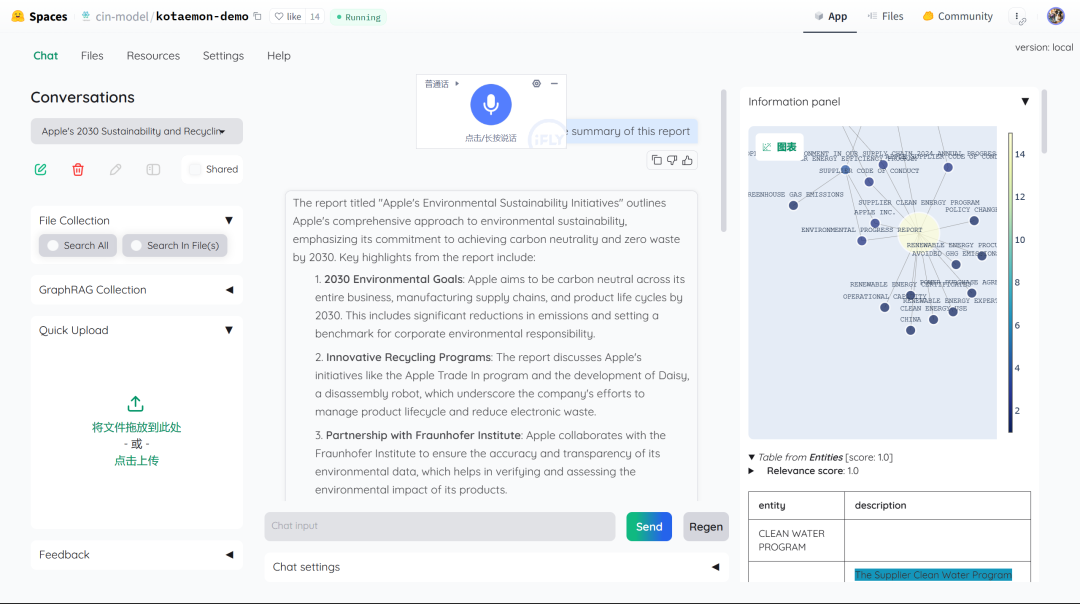This screenshot has height=604, width=1080.
Task: Click the Regen button
Action: click(x=705, y=527)
